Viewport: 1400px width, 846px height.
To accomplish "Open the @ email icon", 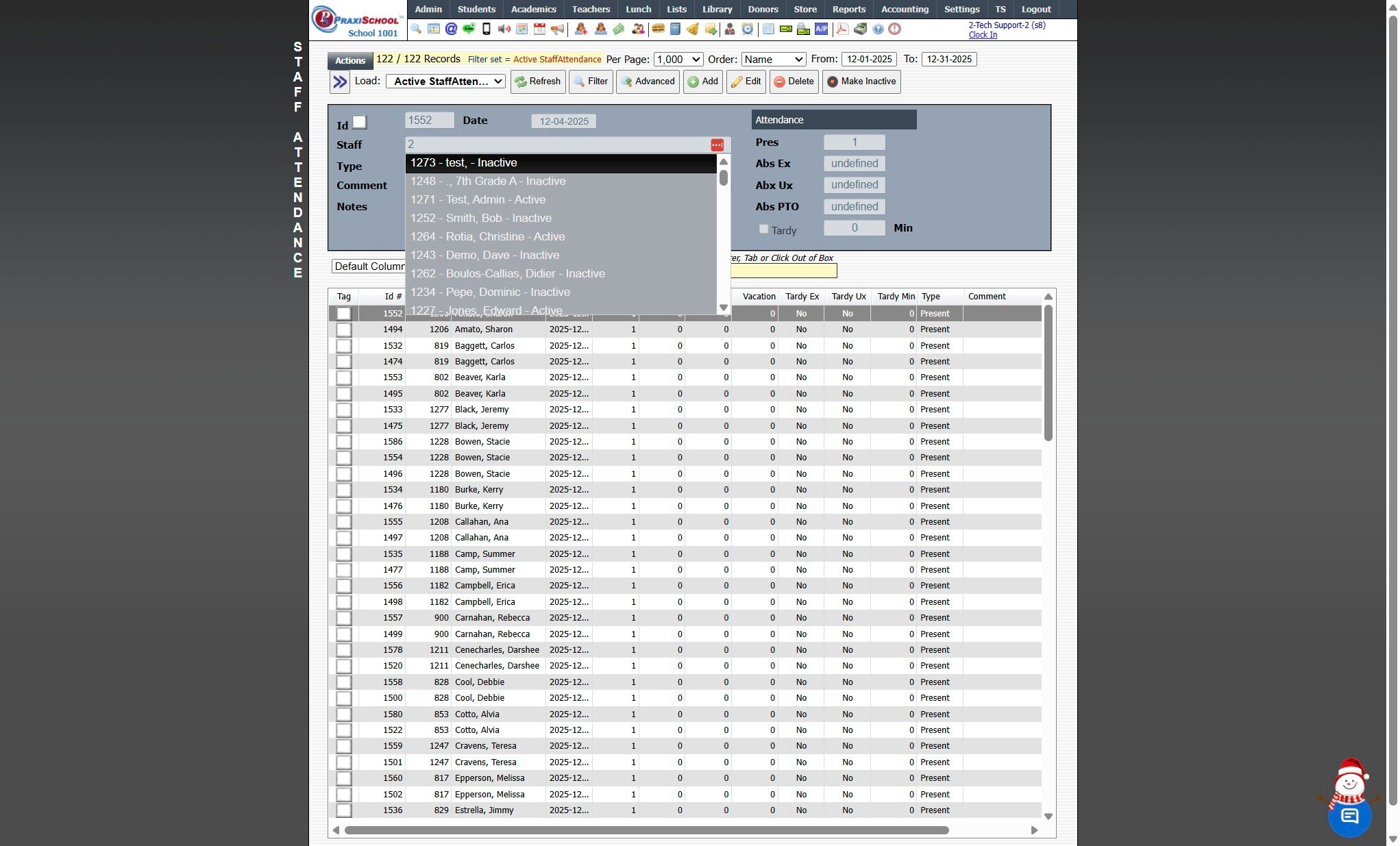I will coord(451,29).
